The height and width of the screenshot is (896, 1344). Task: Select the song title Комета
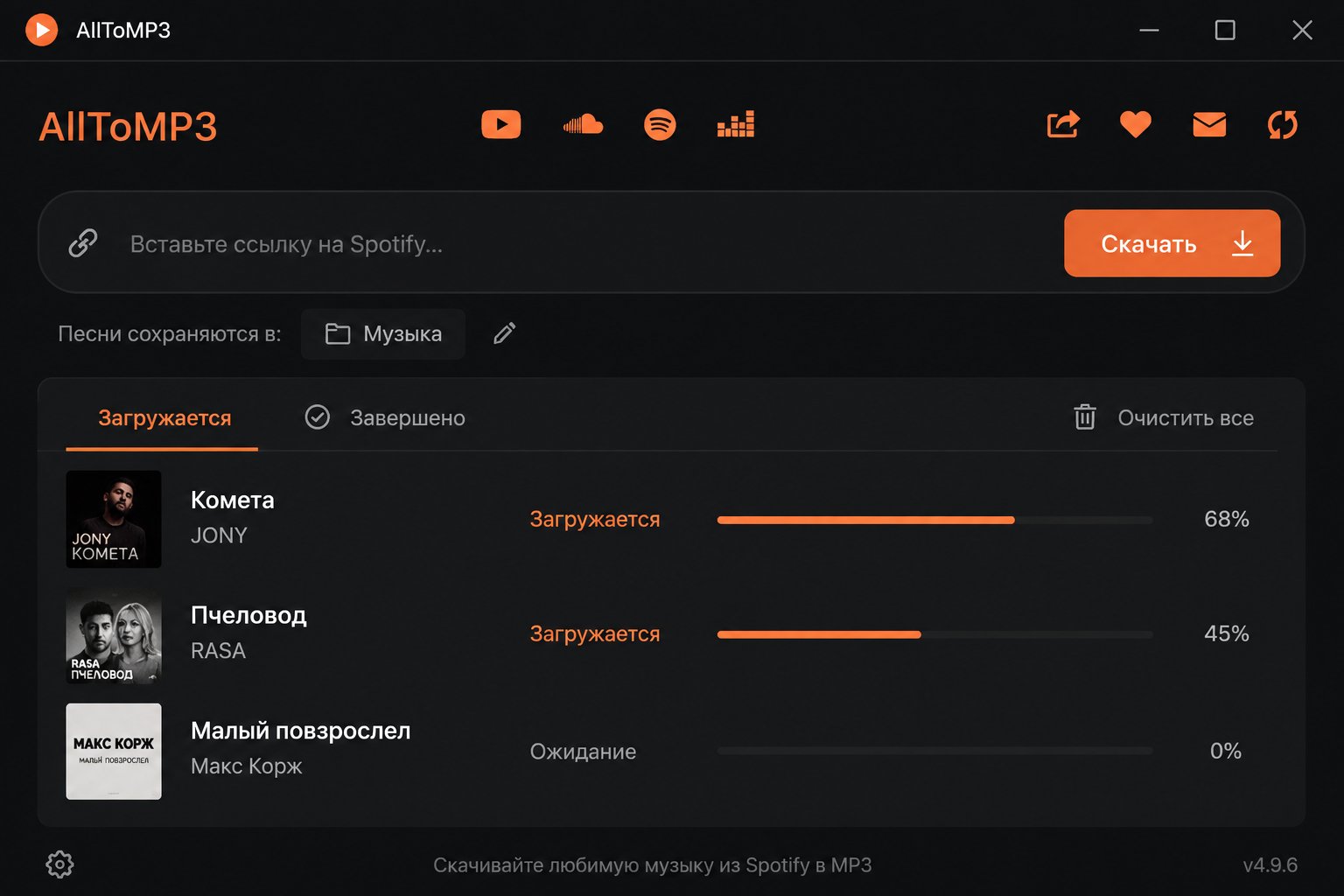pyautogui.click(x=233, y=500)
